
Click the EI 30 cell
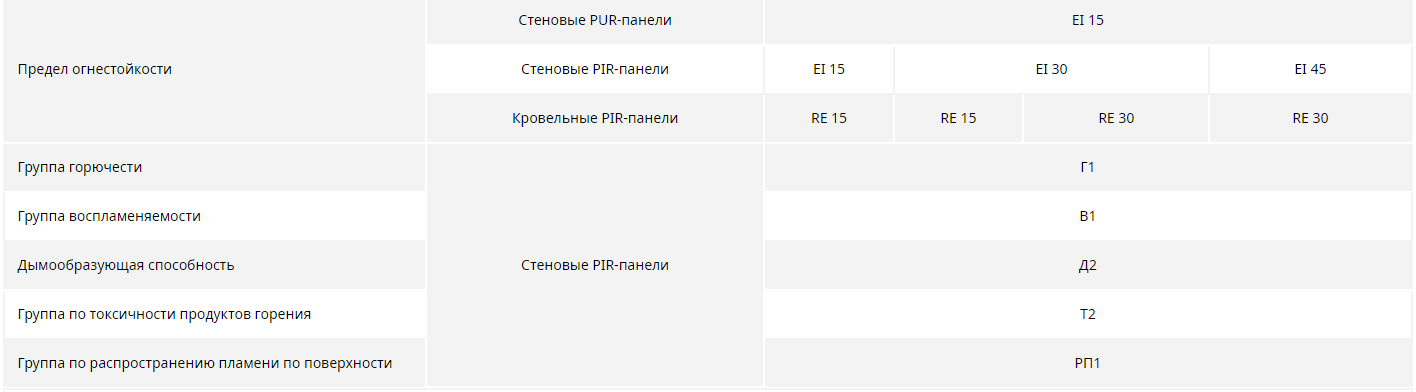coord(1052,70)
